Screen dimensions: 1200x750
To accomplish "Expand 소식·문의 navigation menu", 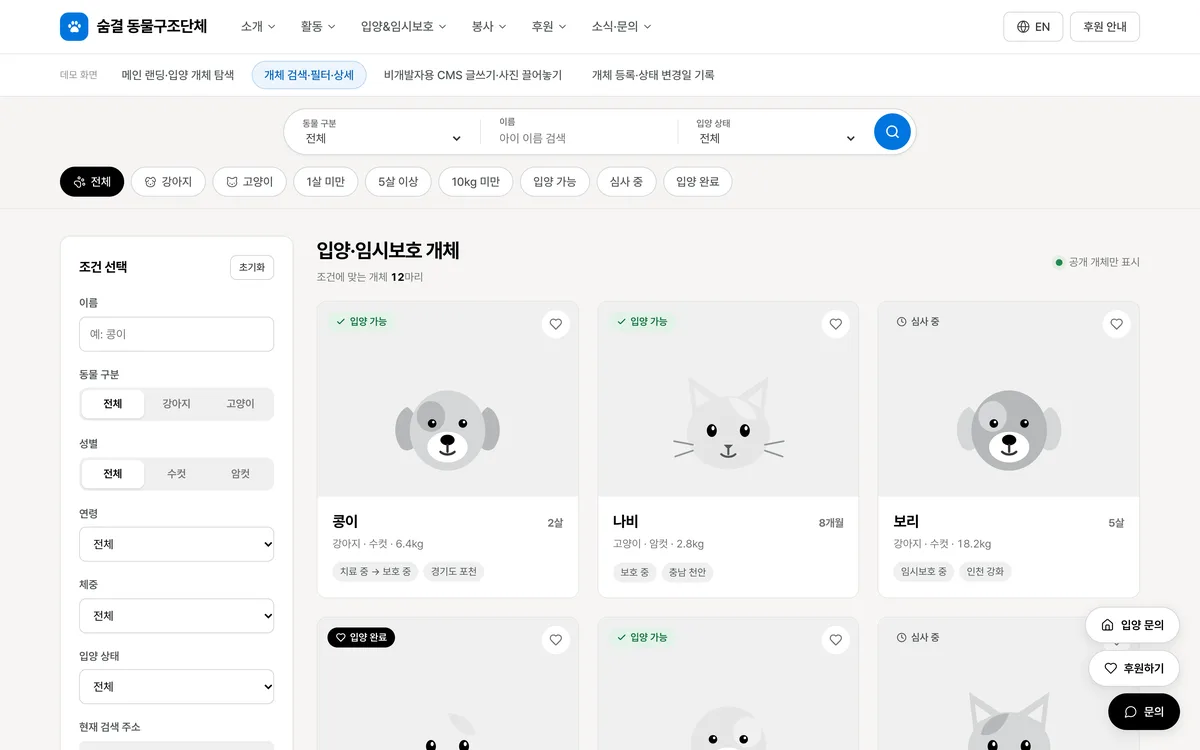I will (x=621, y=27).
